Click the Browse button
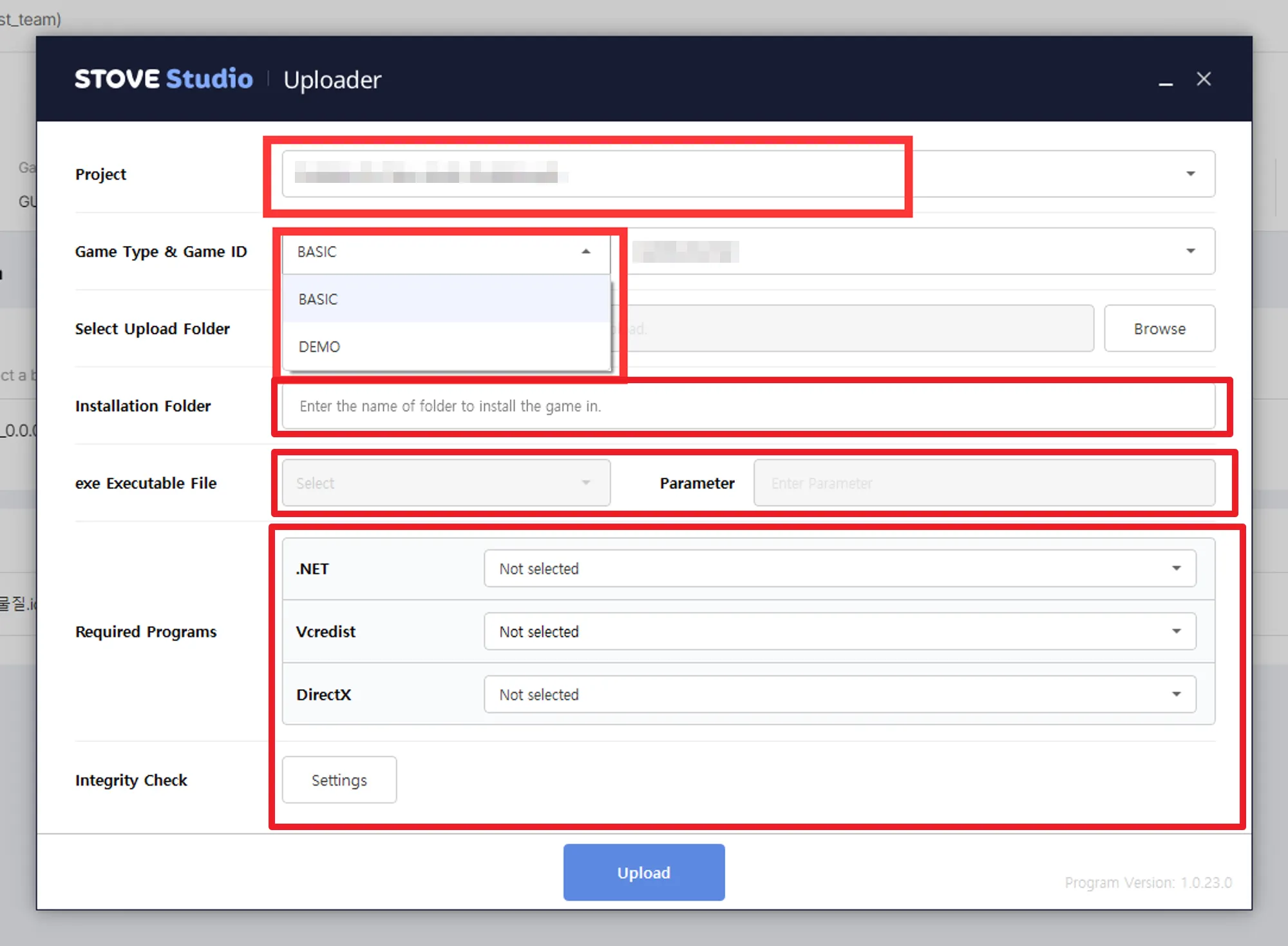This screenshot has height=946, width=1288. pyautogui.click(x=1159, y=328)
